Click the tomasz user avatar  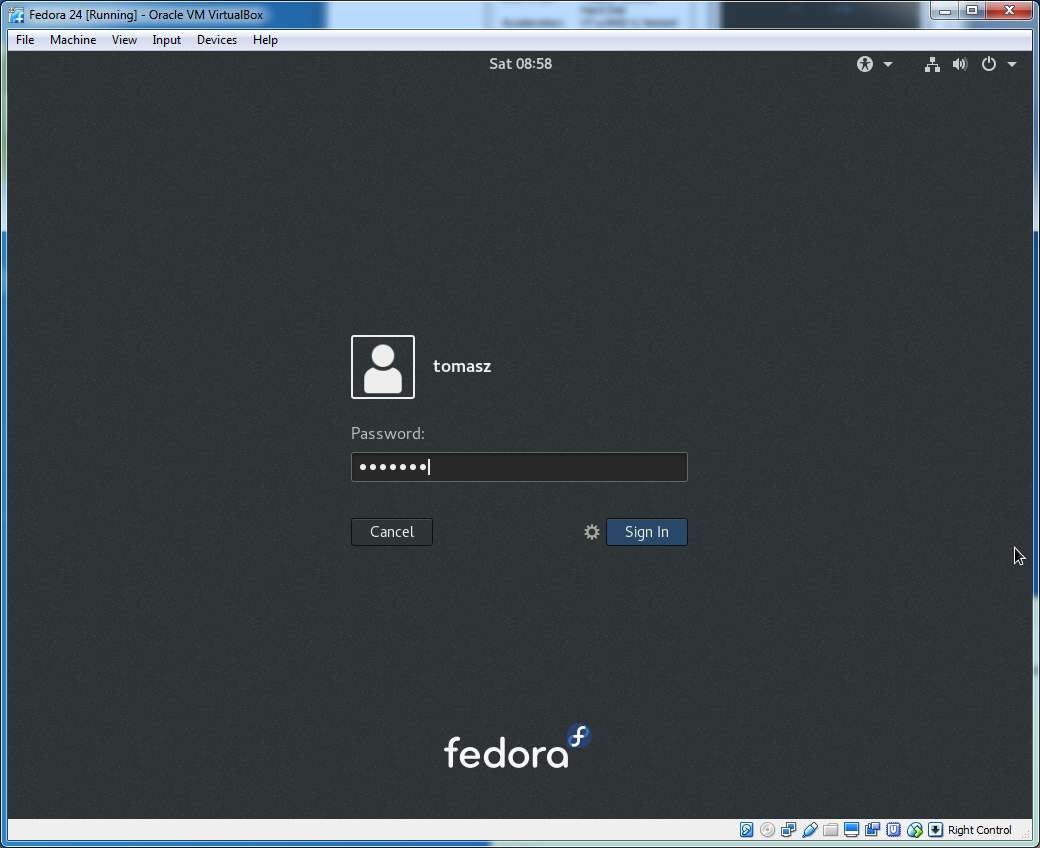(x=383, y=367)
